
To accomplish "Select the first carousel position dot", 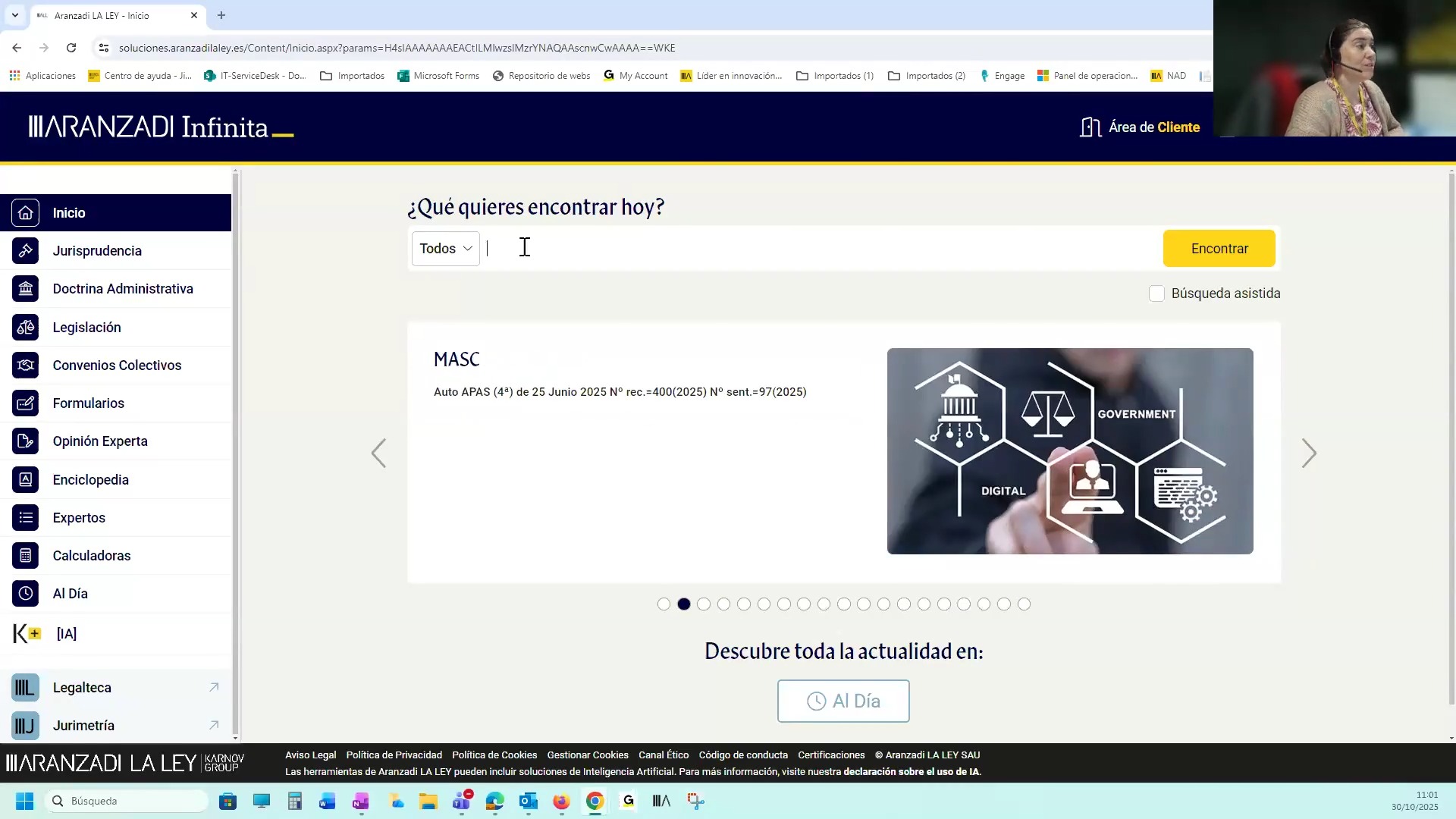I will point(664,604).
